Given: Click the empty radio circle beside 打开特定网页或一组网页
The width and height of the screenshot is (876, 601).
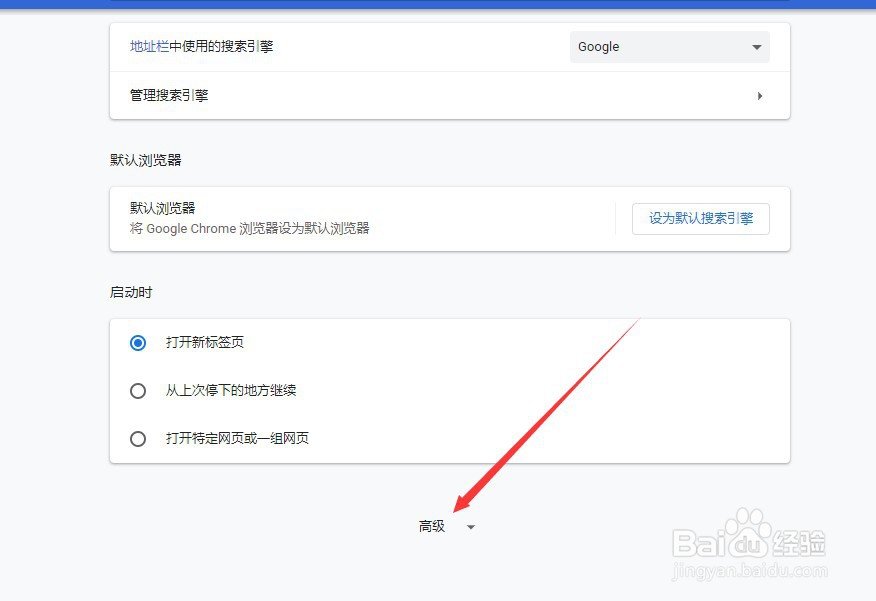Looking at the screenshot, I should click(x=137, y=438).
